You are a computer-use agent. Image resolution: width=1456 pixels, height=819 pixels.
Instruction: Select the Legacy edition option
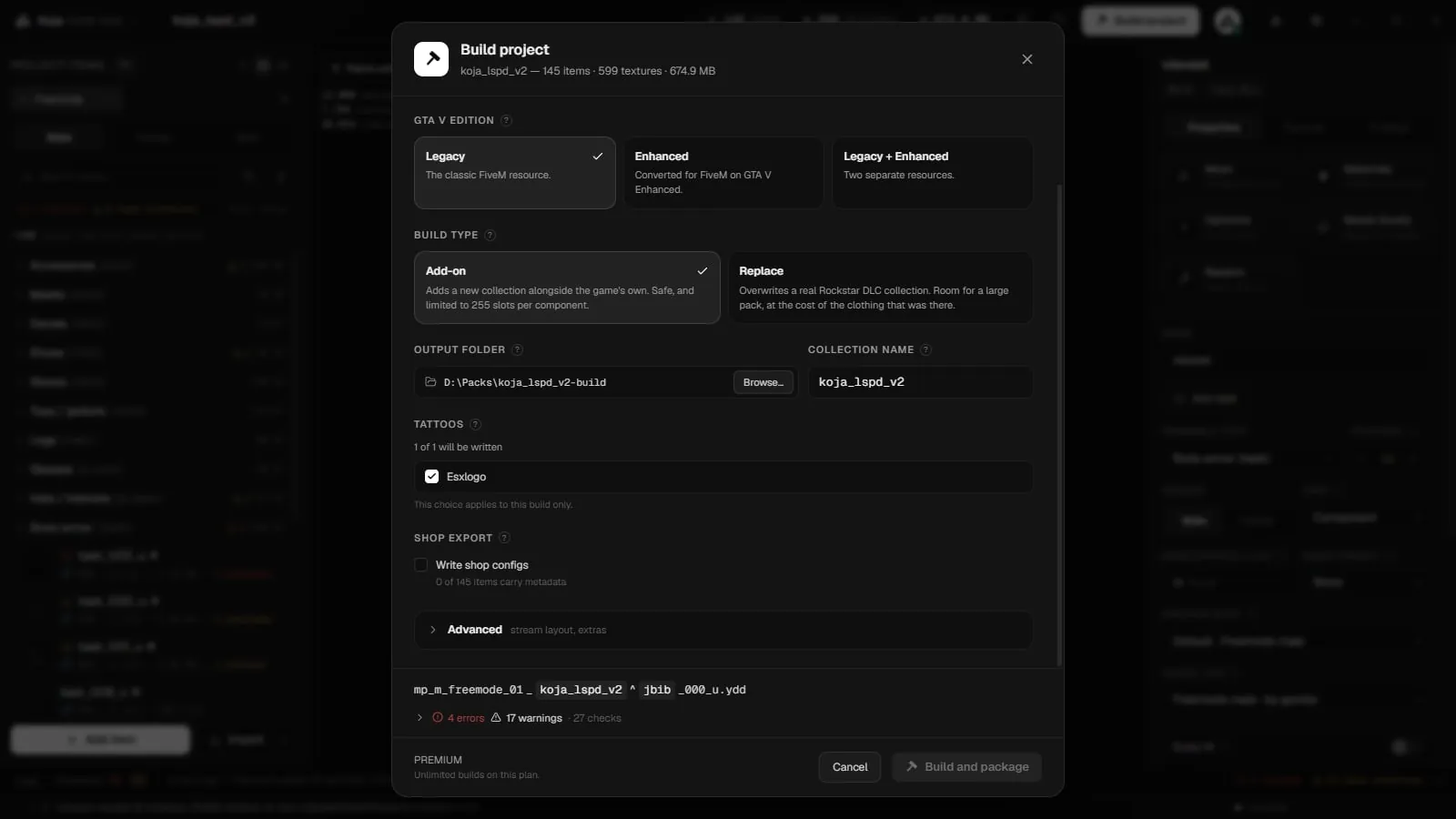[x=515, y=173]
